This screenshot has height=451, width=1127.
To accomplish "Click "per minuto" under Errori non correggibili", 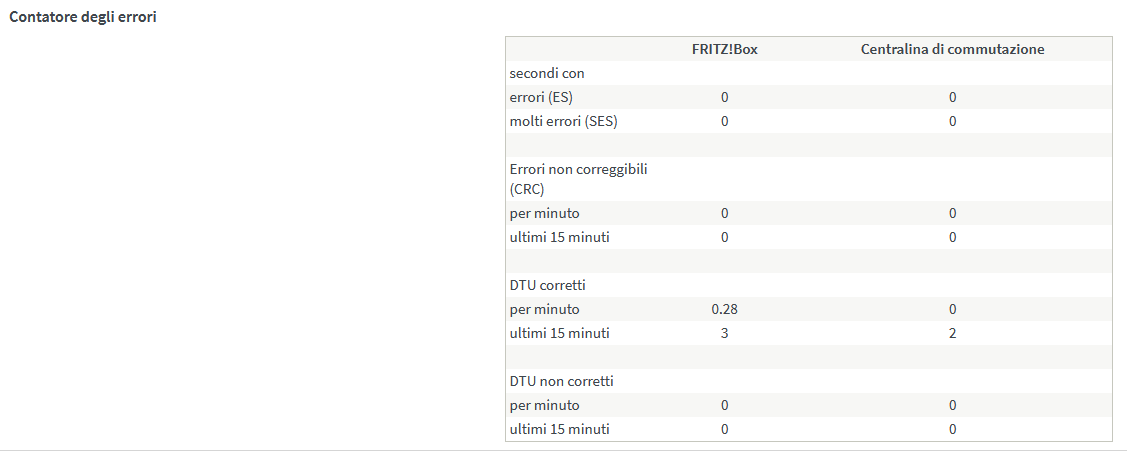I will (544, 213).
